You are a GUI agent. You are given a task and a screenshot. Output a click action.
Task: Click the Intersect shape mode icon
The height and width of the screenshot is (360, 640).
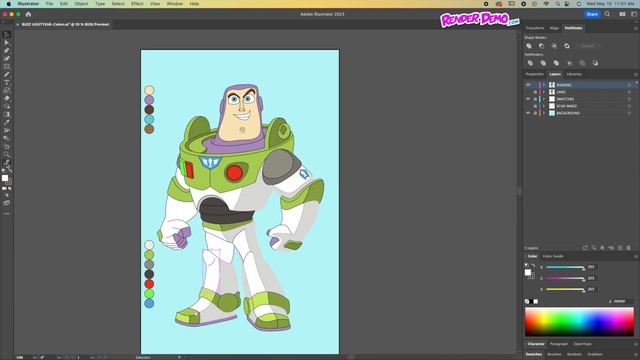[x=554, y=46]
